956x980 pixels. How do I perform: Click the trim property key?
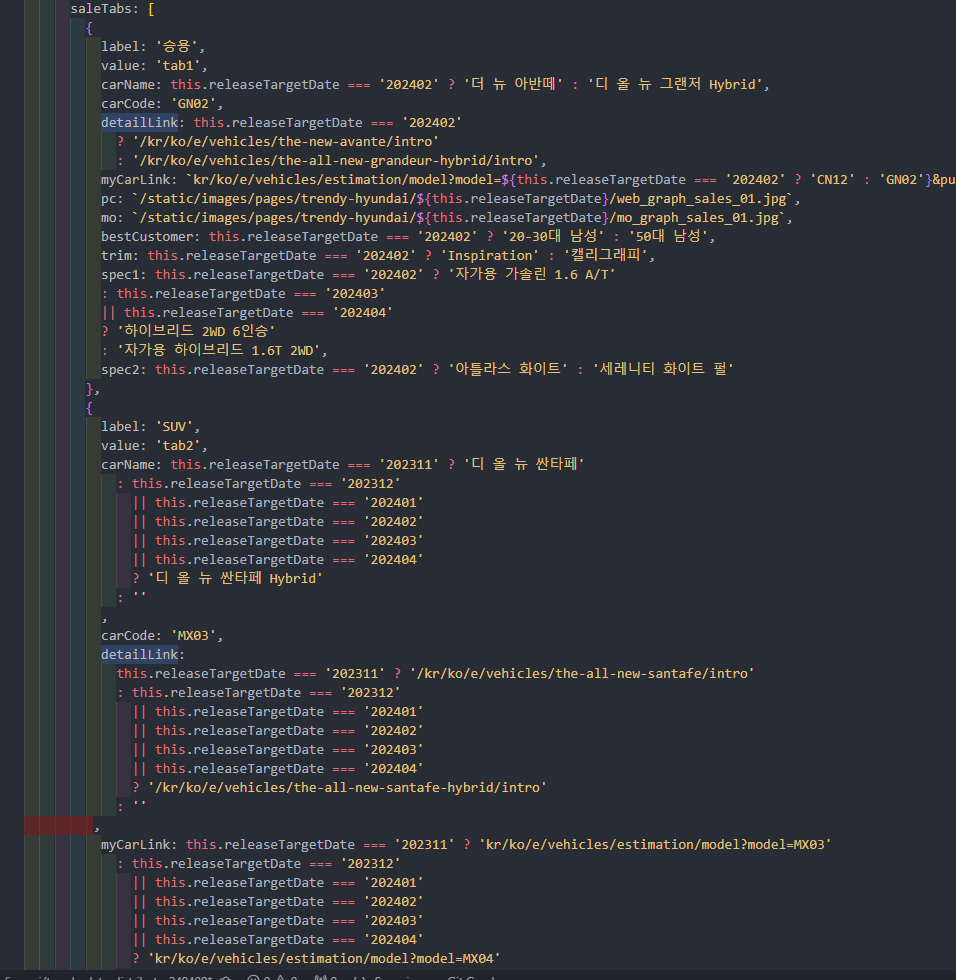coord(116,256)
